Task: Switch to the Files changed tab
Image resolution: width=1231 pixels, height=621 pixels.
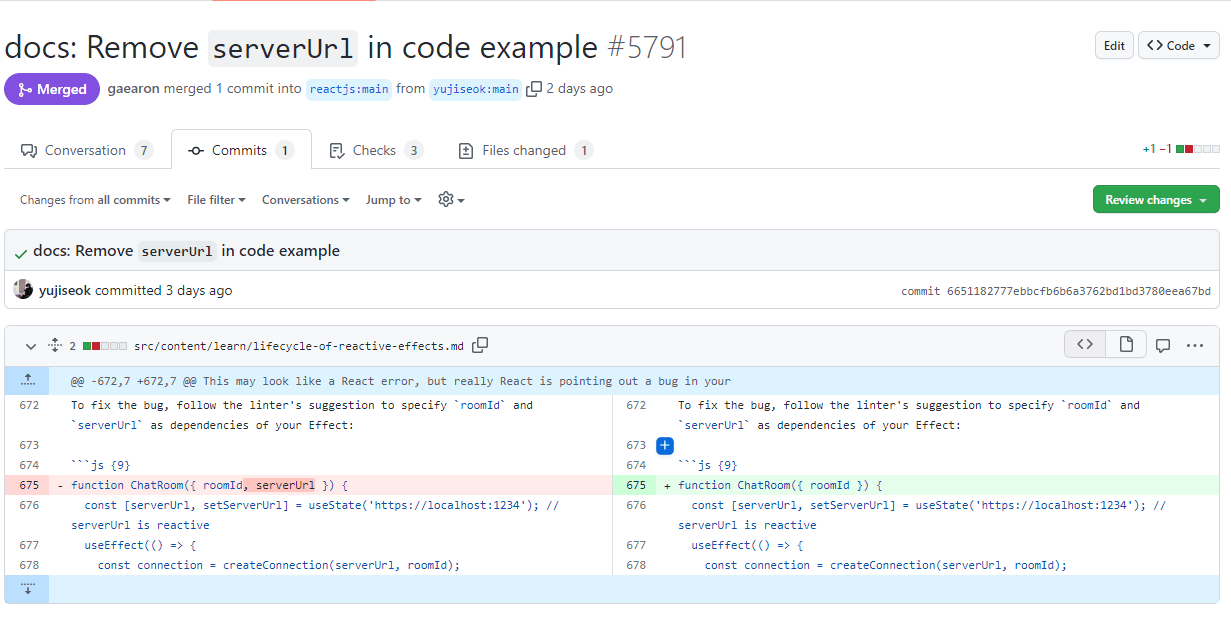Action: [524, 150]
